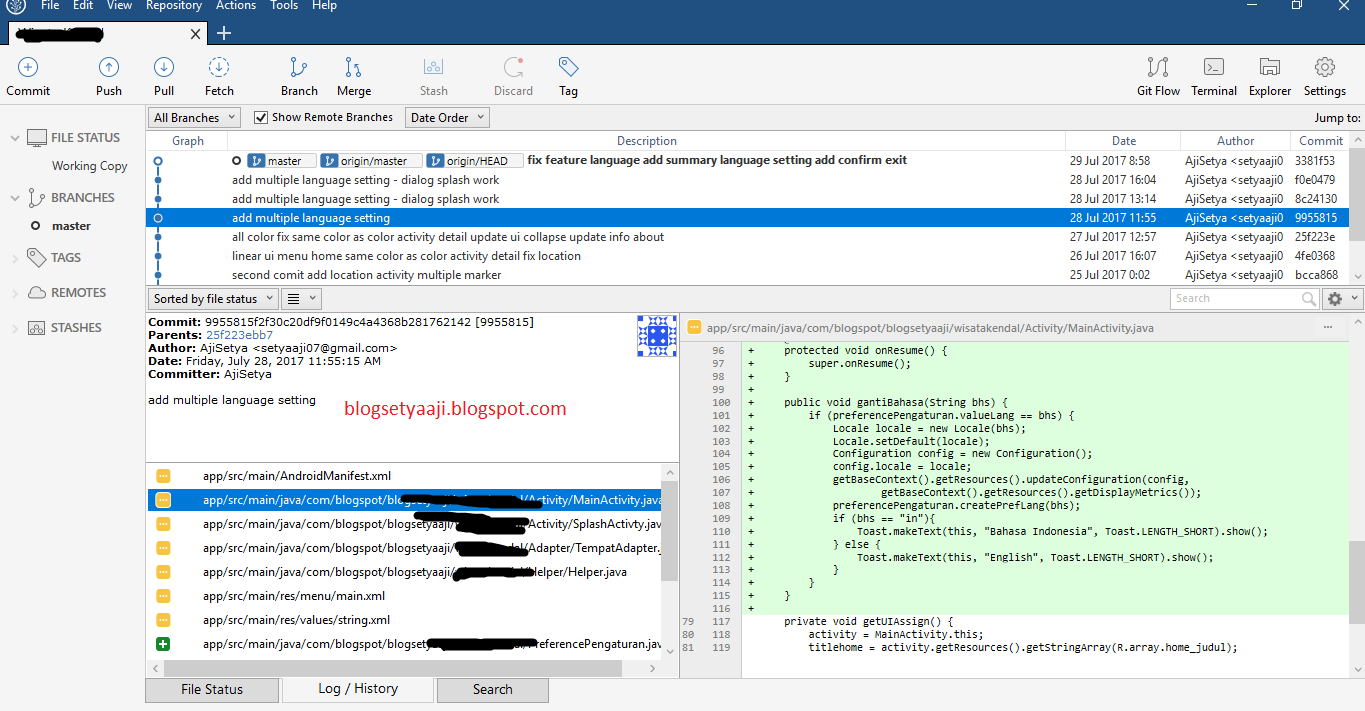Open the Repository menu
Image resolution: width=1365 pixels, height=711 pixels.
pos(173,6)
